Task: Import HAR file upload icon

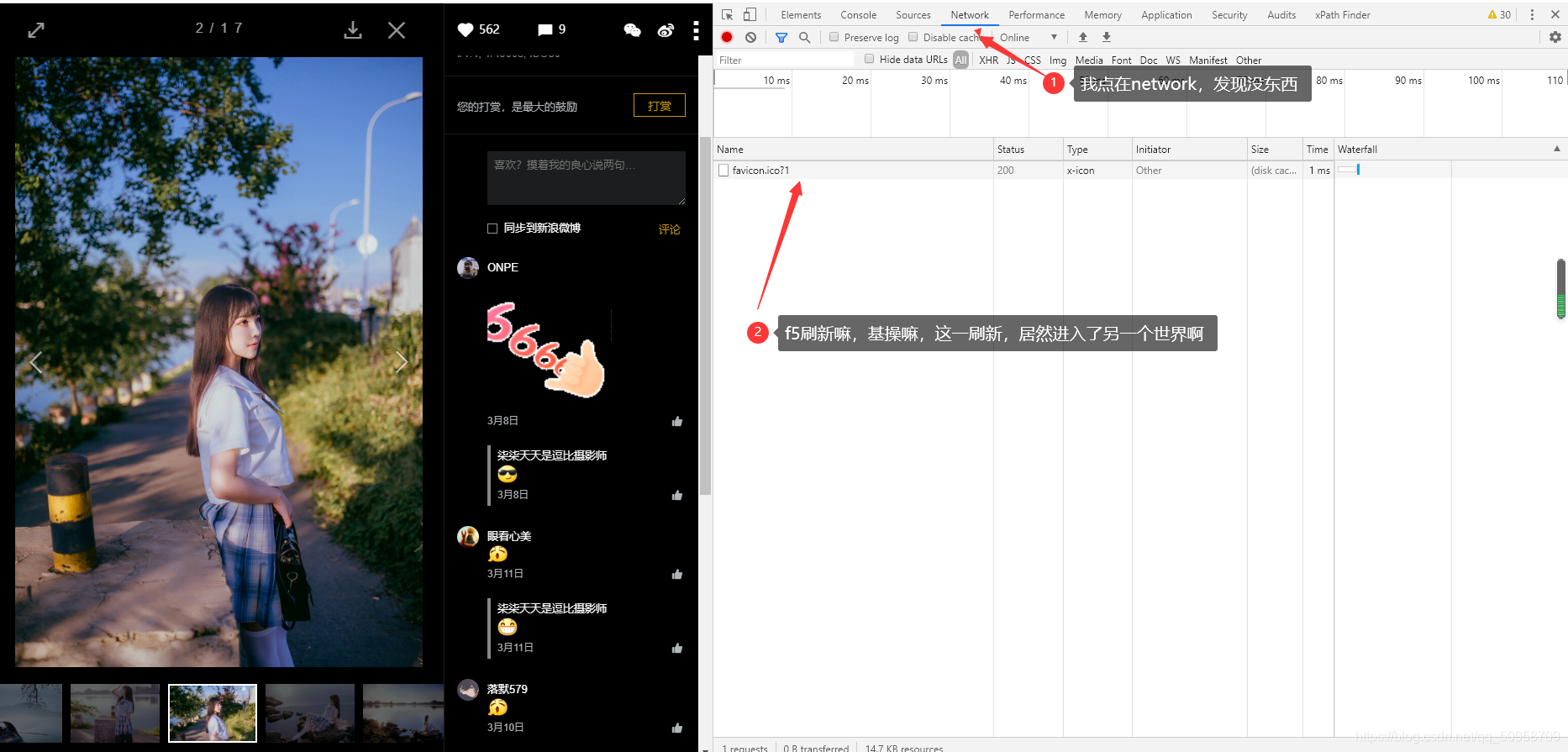Action: (x=1083, y=37)
